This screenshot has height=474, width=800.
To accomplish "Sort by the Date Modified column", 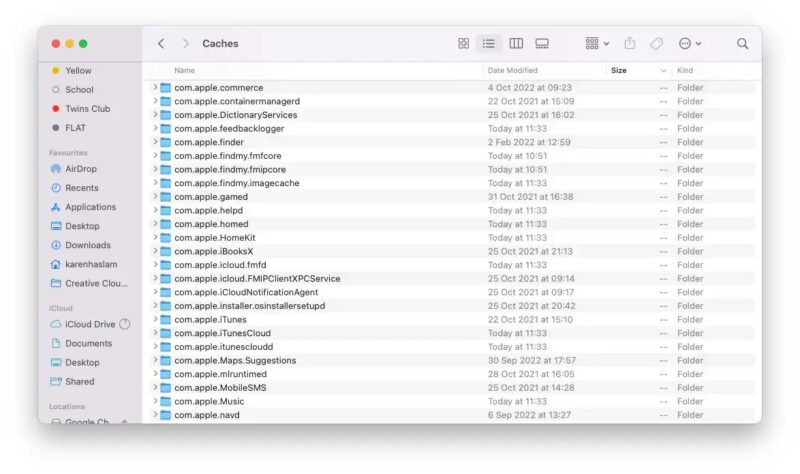I will pos(512,71).
